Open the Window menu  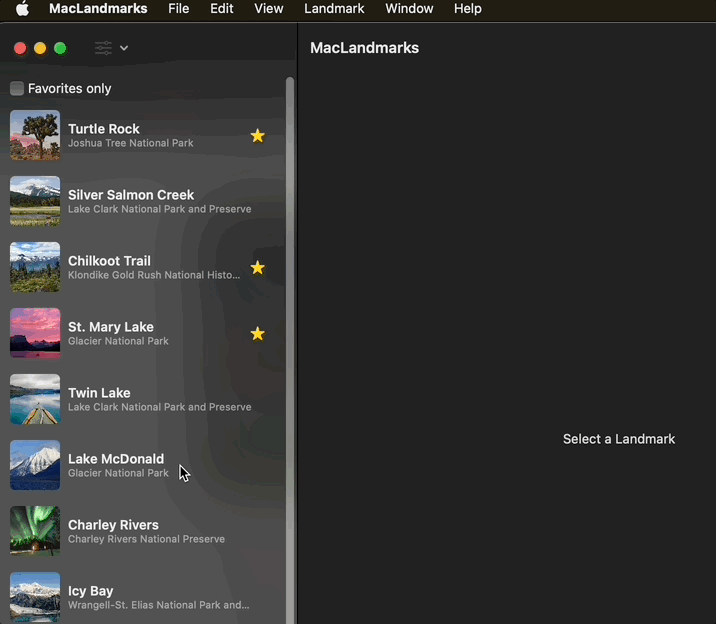[409, 9]
